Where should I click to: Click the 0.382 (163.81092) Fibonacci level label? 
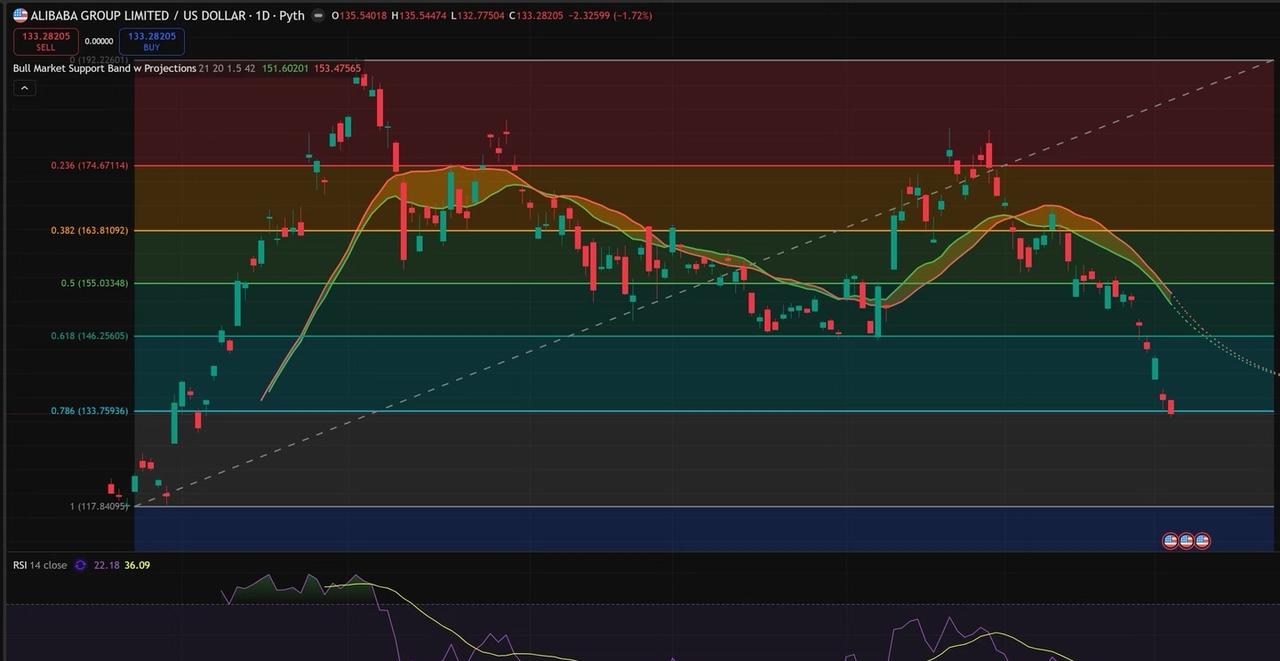pos(89,231)
